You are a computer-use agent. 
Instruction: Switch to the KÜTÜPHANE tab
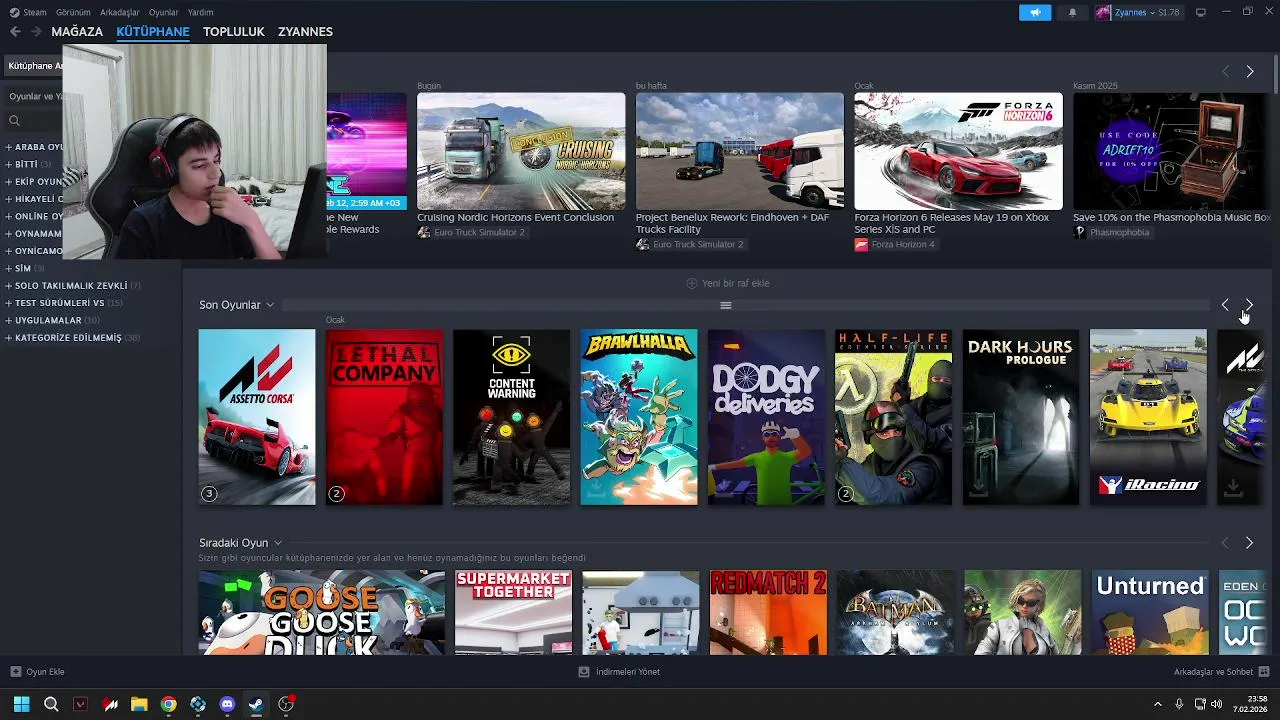[x=153, y=32]
